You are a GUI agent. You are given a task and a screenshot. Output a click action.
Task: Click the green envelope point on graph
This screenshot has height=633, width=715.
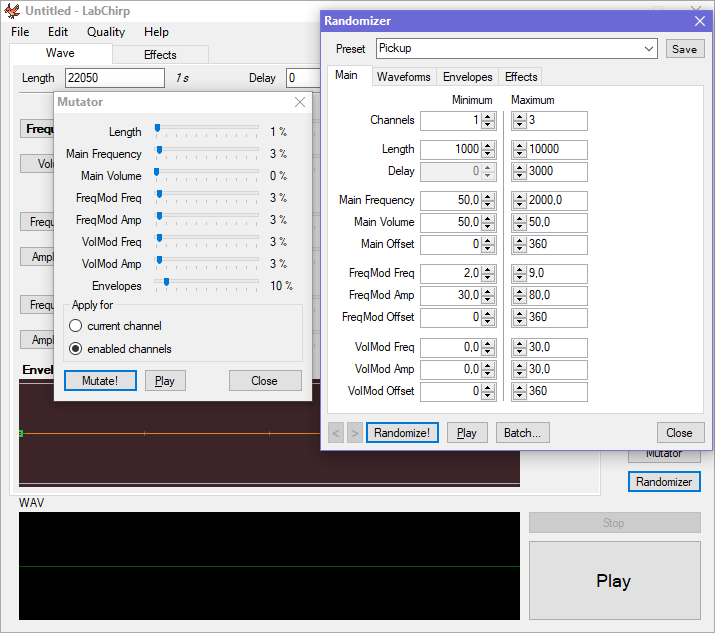(21, 433)
